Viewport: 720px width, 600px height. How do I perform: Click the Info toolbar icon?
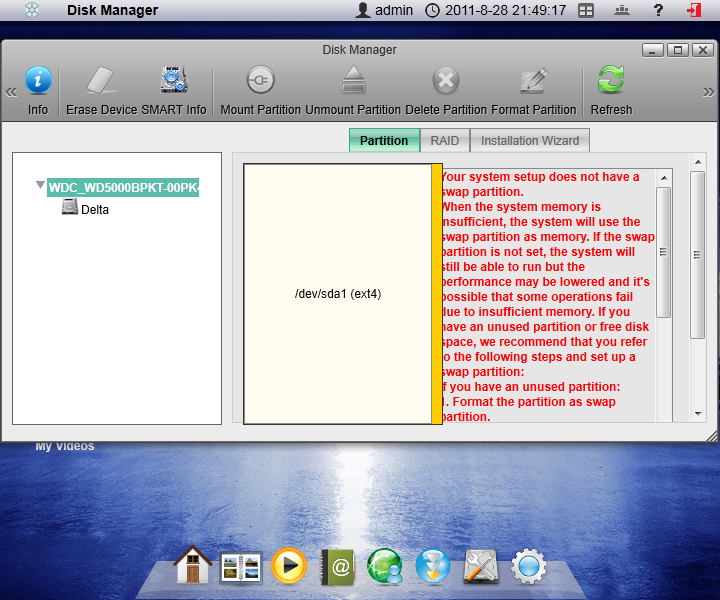click(38, 82)
